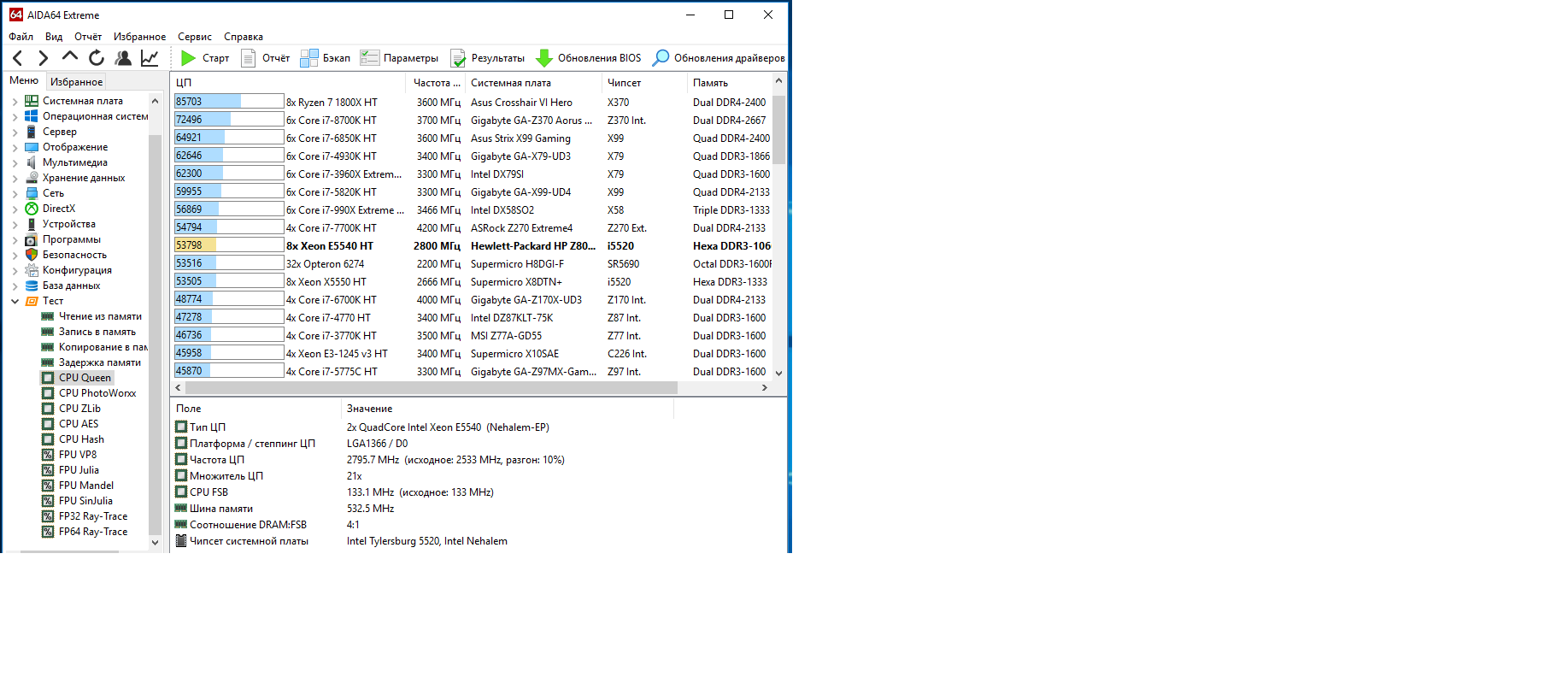This screenshot has width=1568, height=689.
Task: Start the benchmark with Старт
Action: 205,58
